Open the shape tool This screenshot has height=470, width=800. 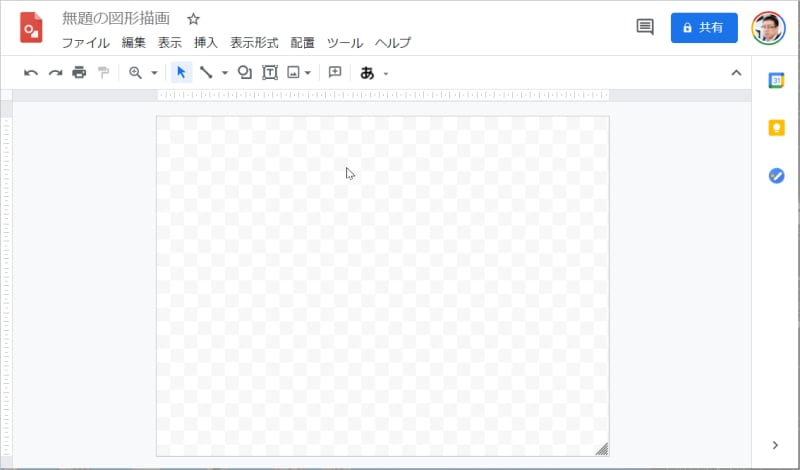pyautogui.click(x=245, y=72)
